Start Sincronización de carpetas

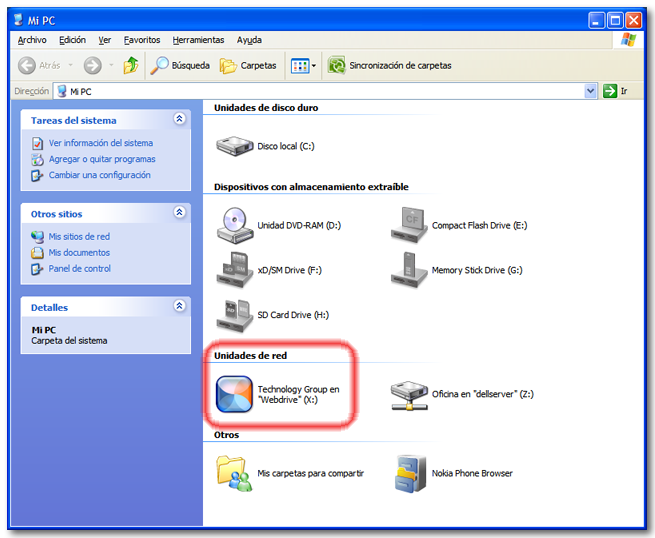(x=389, y=66)
